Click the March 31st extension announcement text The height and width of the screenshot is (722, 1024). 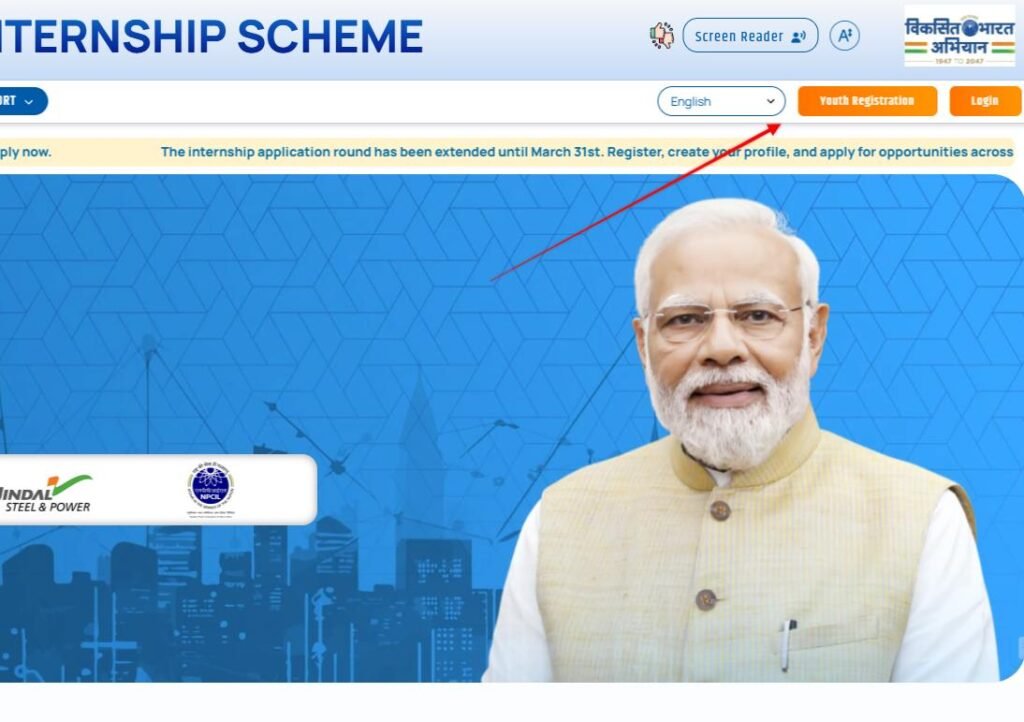pyautogui.click(x=586, y=152)
